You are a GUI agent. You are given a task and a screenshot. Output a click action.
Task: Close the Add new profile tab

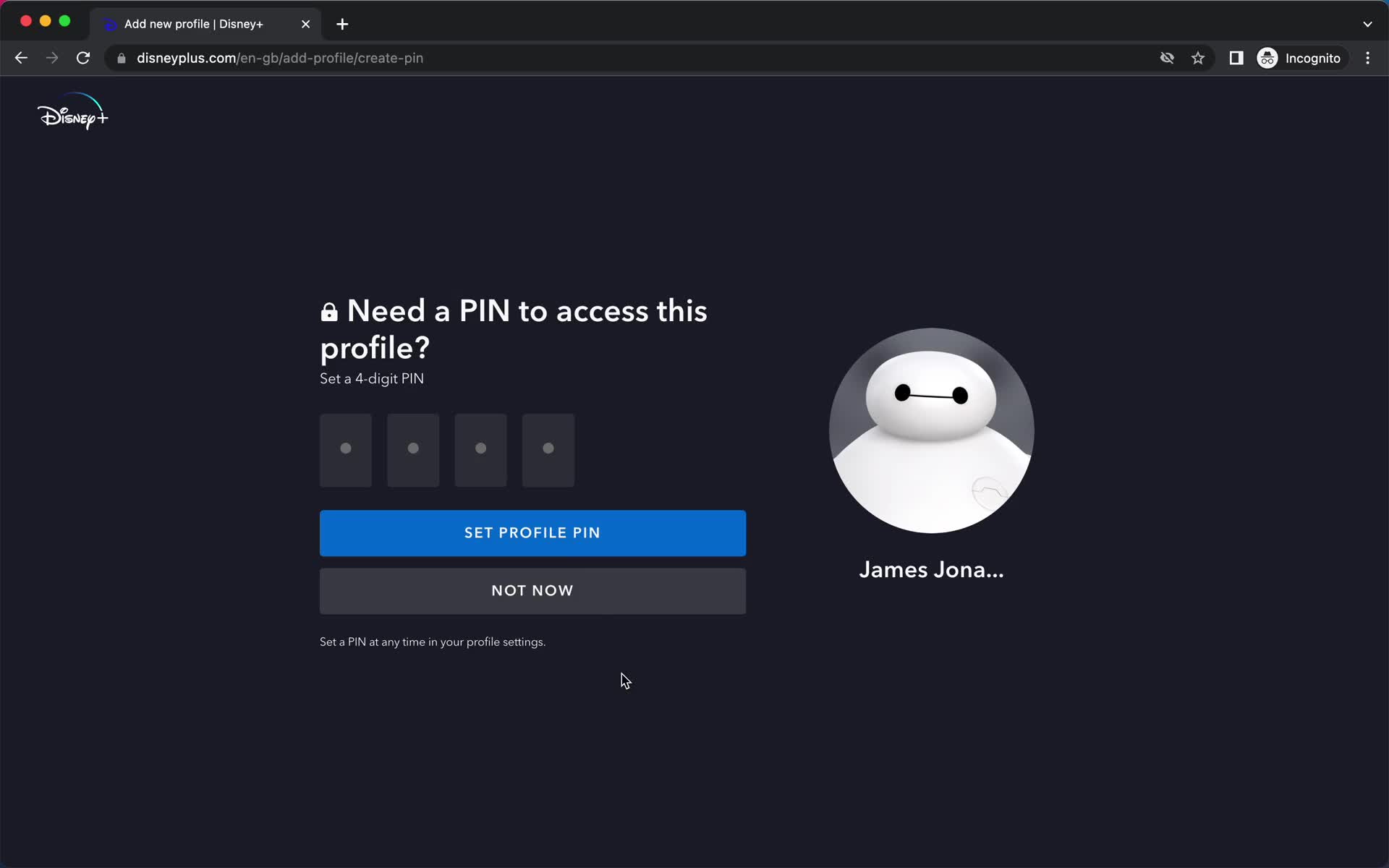(305, 24)
